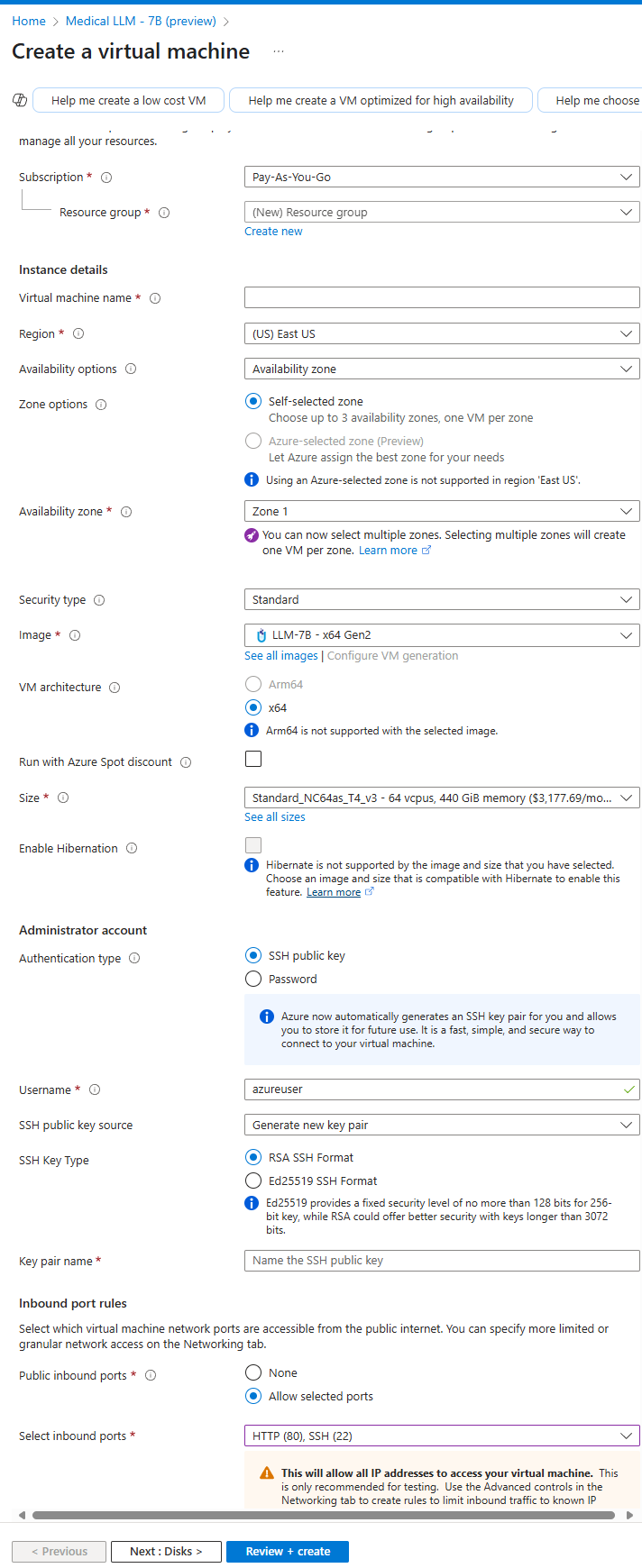Image resolution: width=642 pixels, height=1568 pixels.
Task: Toggle Enable Hibernation checkbox
Action: tap(253, 845)
